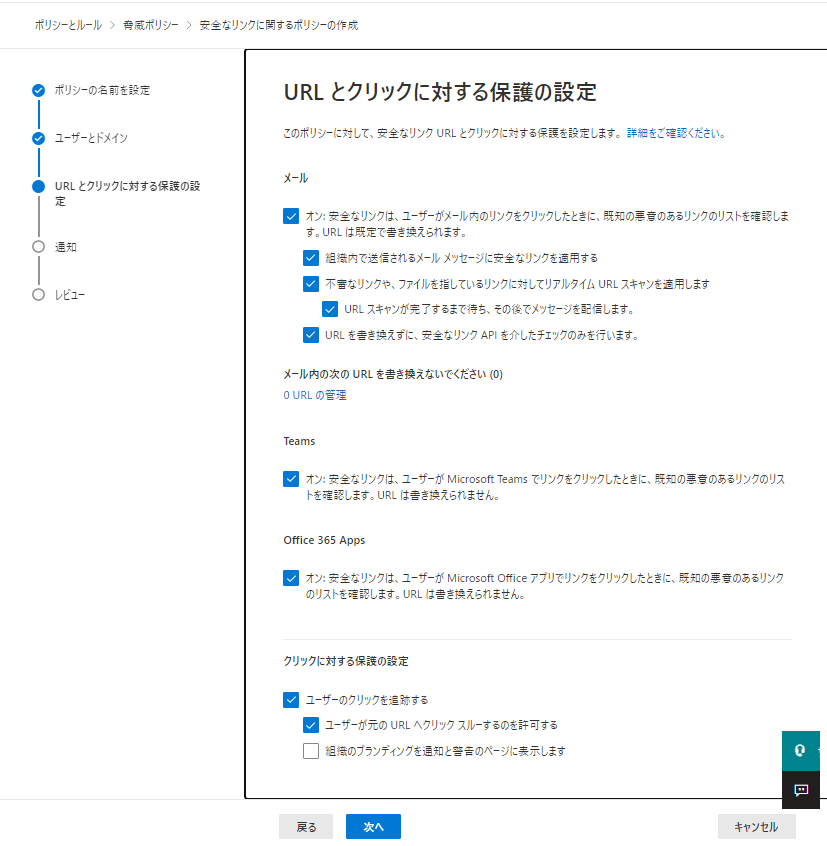Disable Safe Links for Office 365 Apps
827x846 pixels.
291,577
